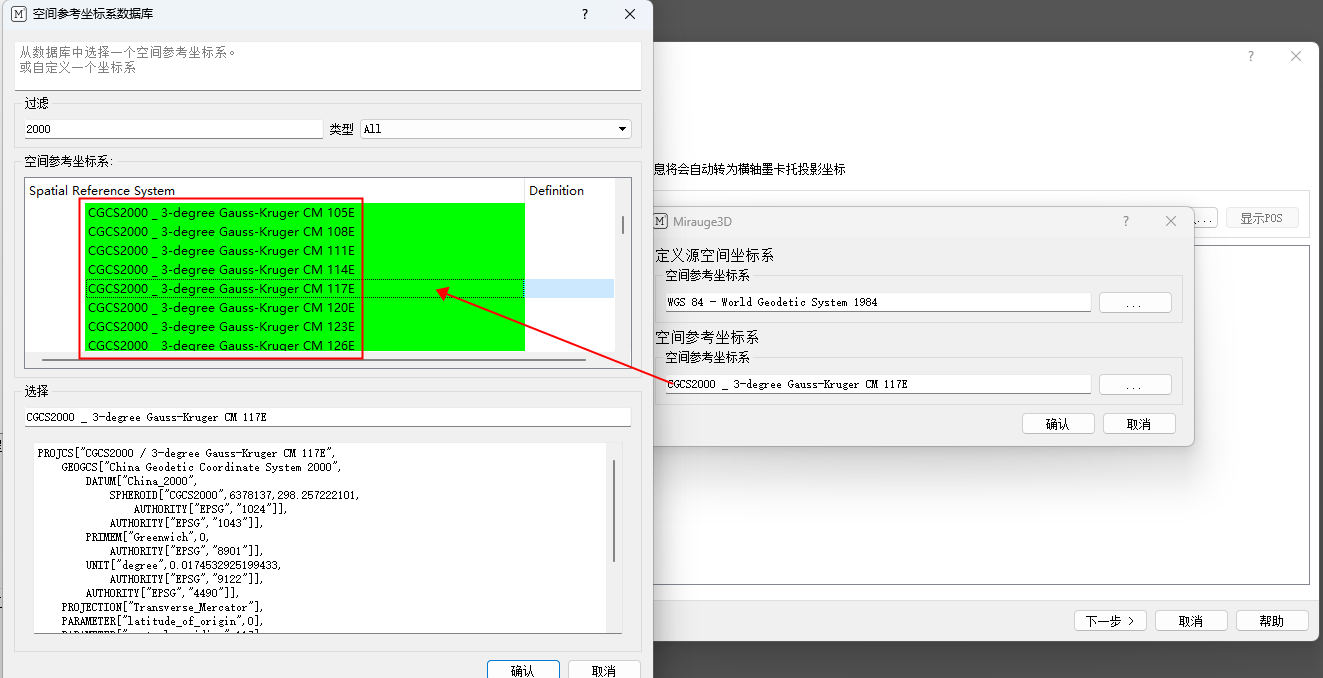The image size is (1323, 678).
Task: Click the ? help icon on the Mirauge3D dialog
Action: click(x=1125, y=221)
